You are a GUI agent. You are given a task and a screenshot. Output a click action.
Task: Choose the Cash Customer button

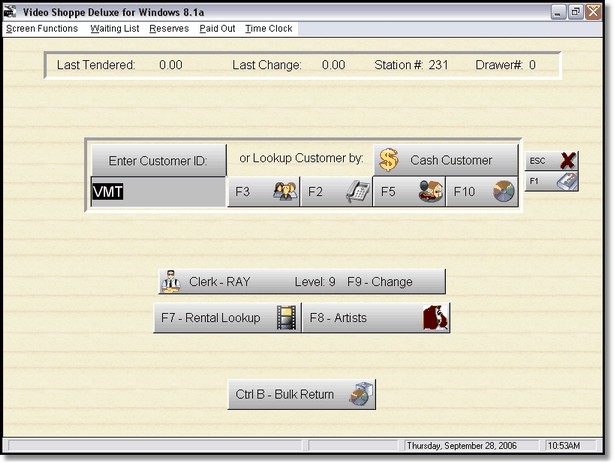[x=446, y=160]
